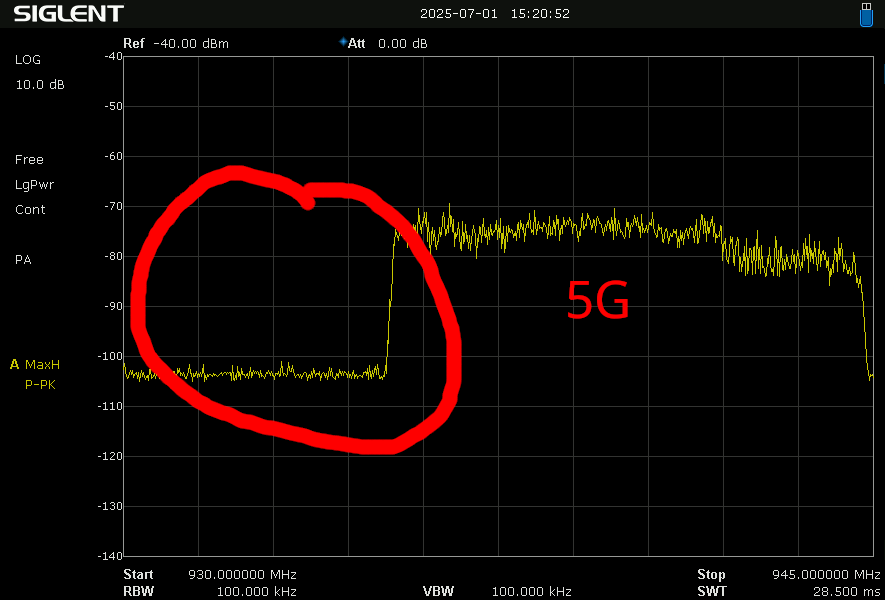Select the LgPwr average type label
The image size is (885, 600).
pos(34,185)
